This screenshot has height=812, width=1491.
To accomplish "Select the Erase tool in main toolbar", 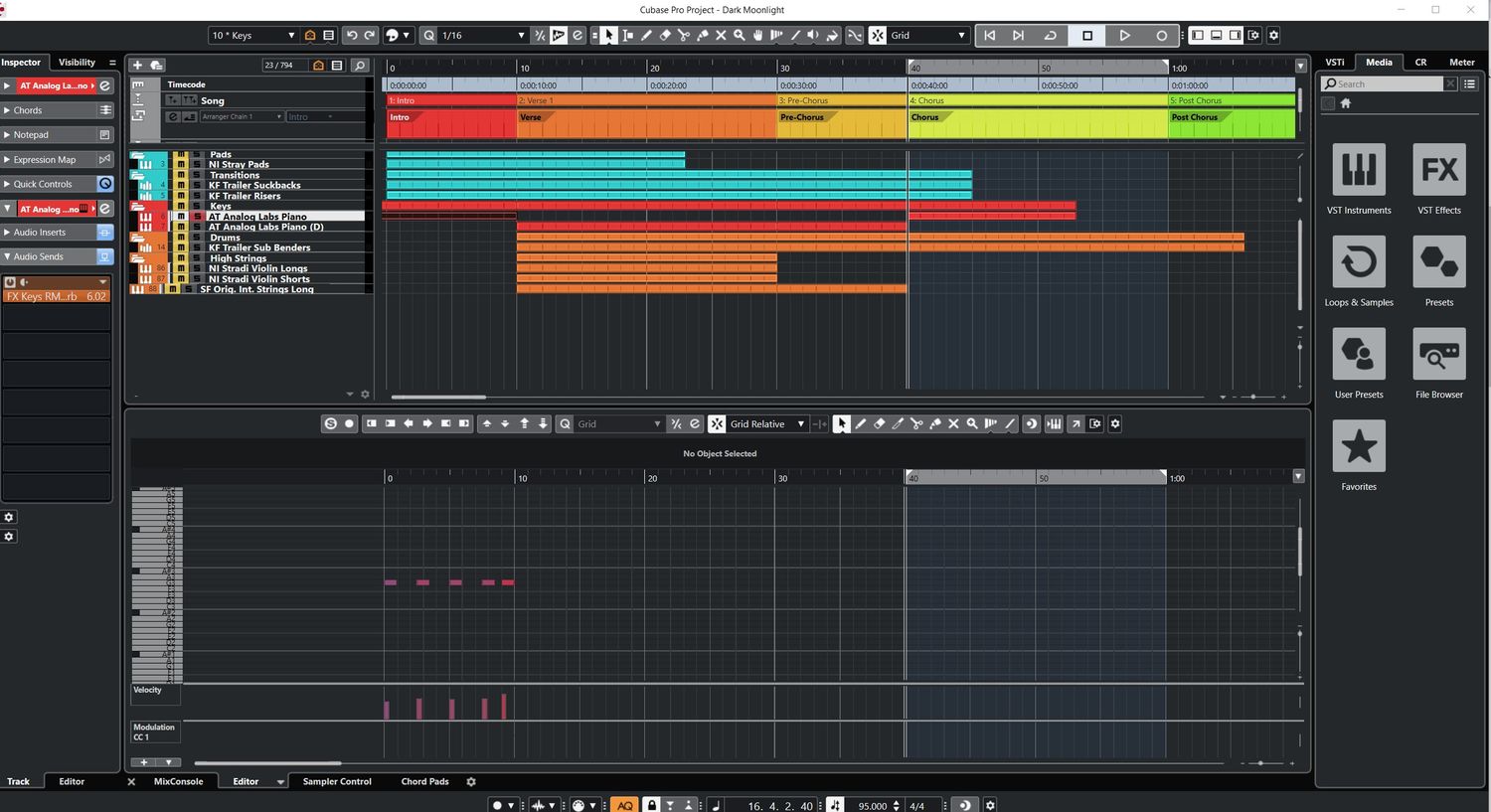I will coord(665,35).
